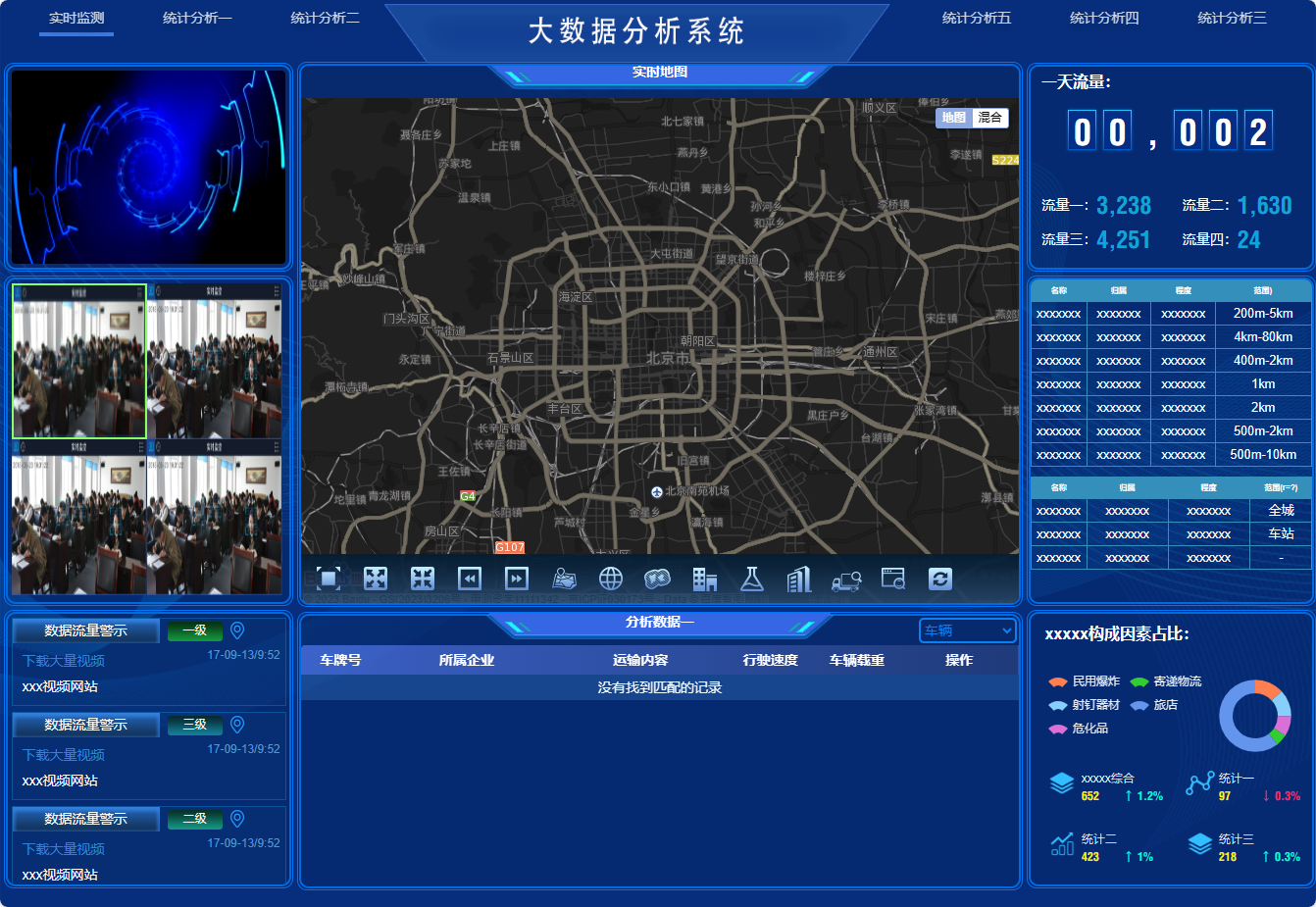This screenshot has width=1316, height=907.
Task: Toggle 寄递物流 legend item
Action: click(x=1165, y=681)
